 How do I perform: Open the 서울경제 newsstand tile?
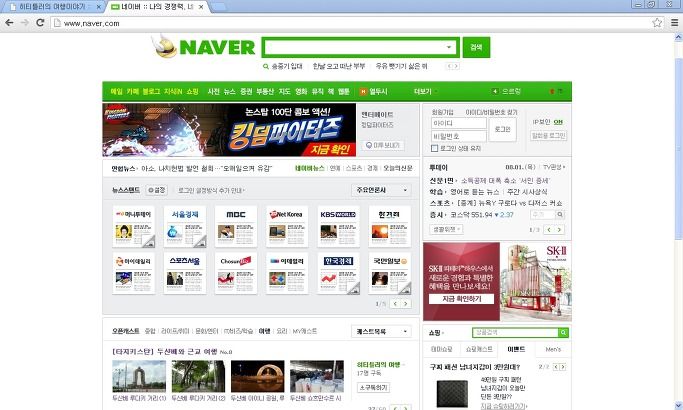[185, 227]
